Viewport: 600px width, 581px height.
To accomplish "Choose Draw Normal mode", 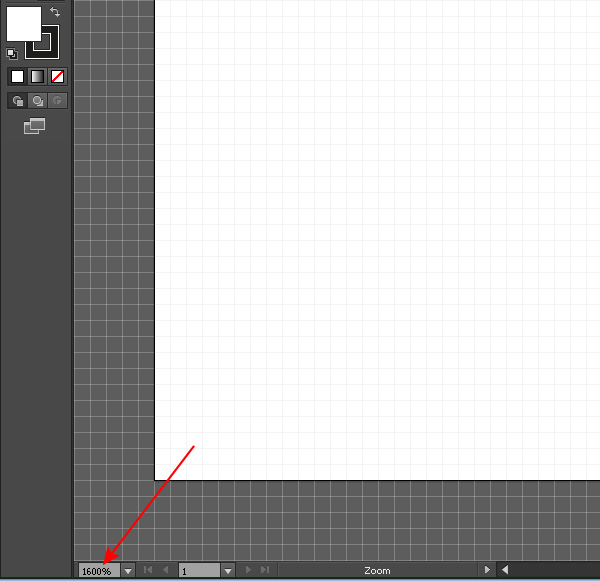I will pyautogui.click(x=18, y=101).
